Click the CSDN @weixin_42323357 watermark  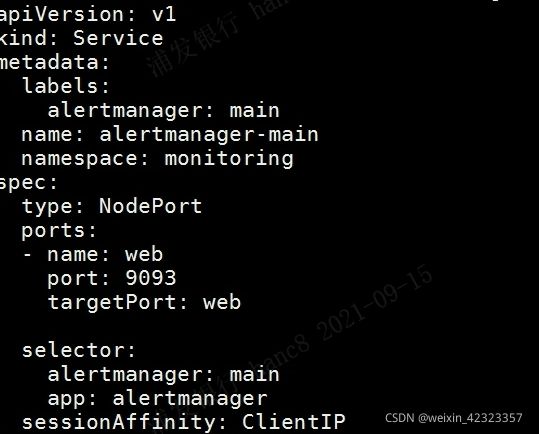click(454, 418)
